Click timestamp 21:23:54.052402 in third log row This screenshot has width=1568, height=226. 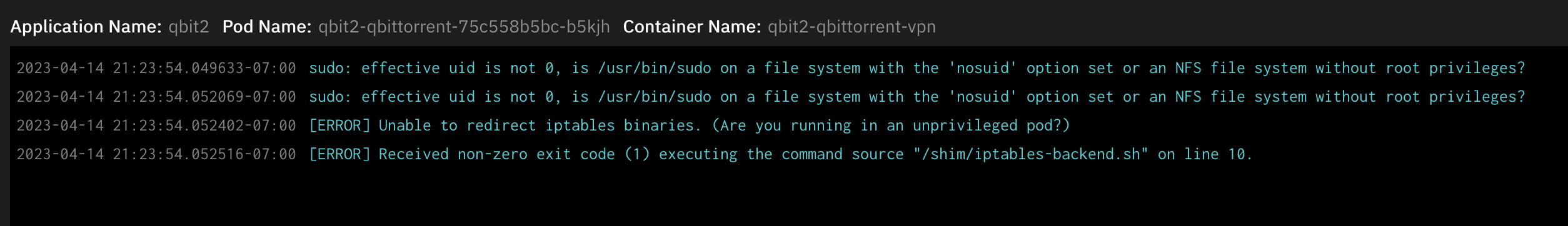coord(156,125)
